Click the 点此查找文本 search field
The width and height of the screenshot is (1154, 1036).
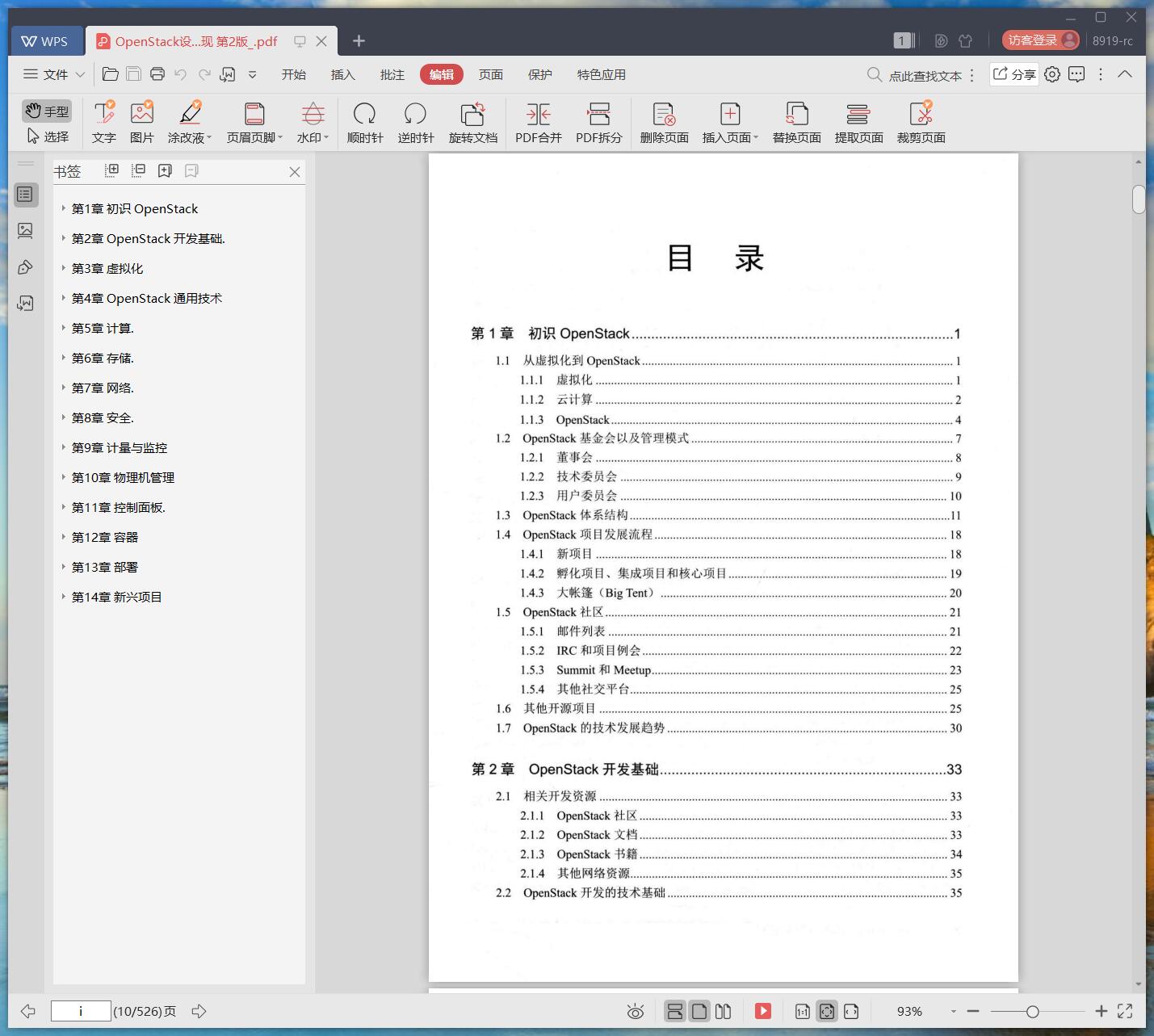click(x=925, y=75)
